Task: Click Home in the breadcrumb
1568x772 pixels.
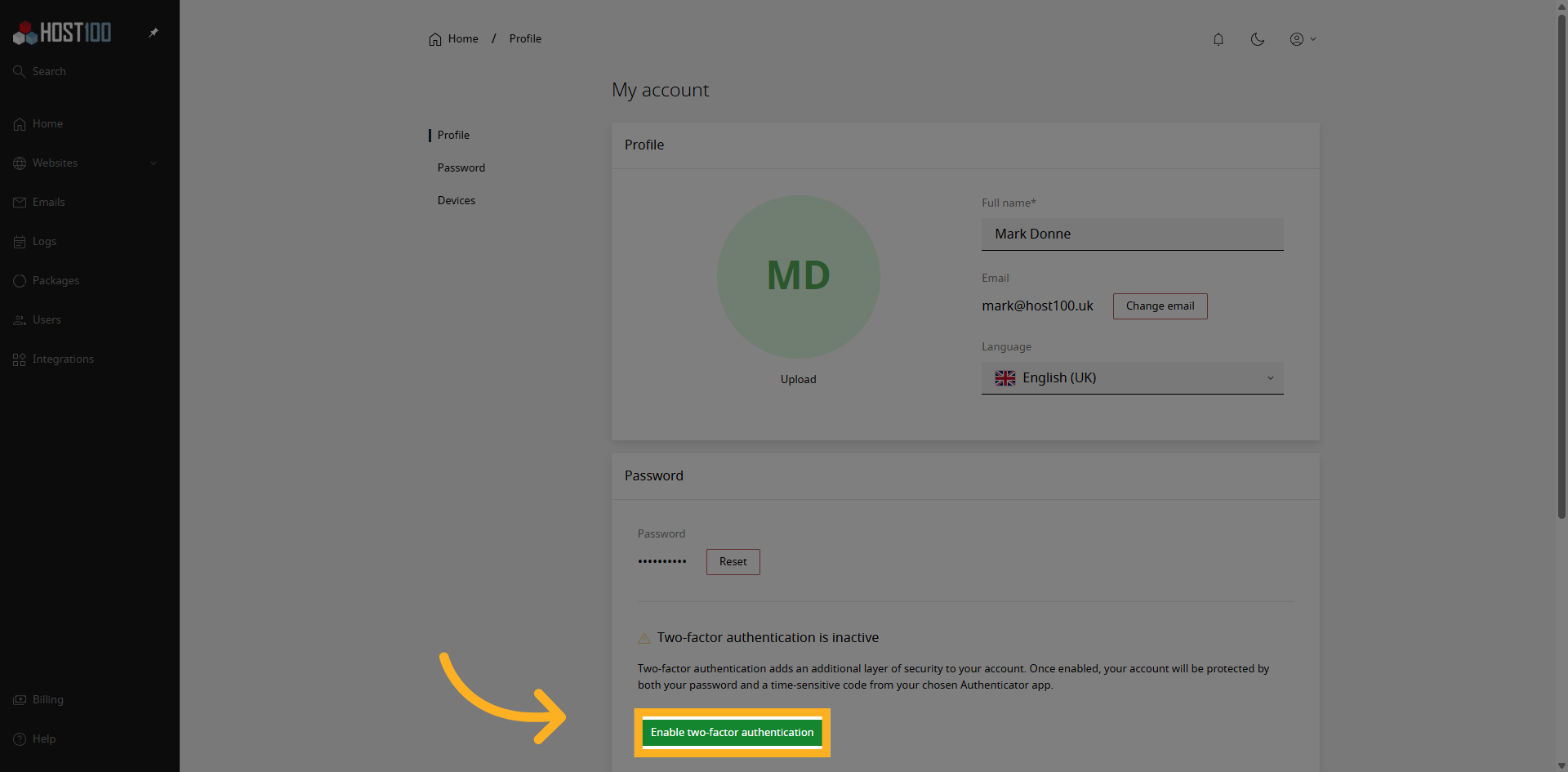Action: click(461, 38)
